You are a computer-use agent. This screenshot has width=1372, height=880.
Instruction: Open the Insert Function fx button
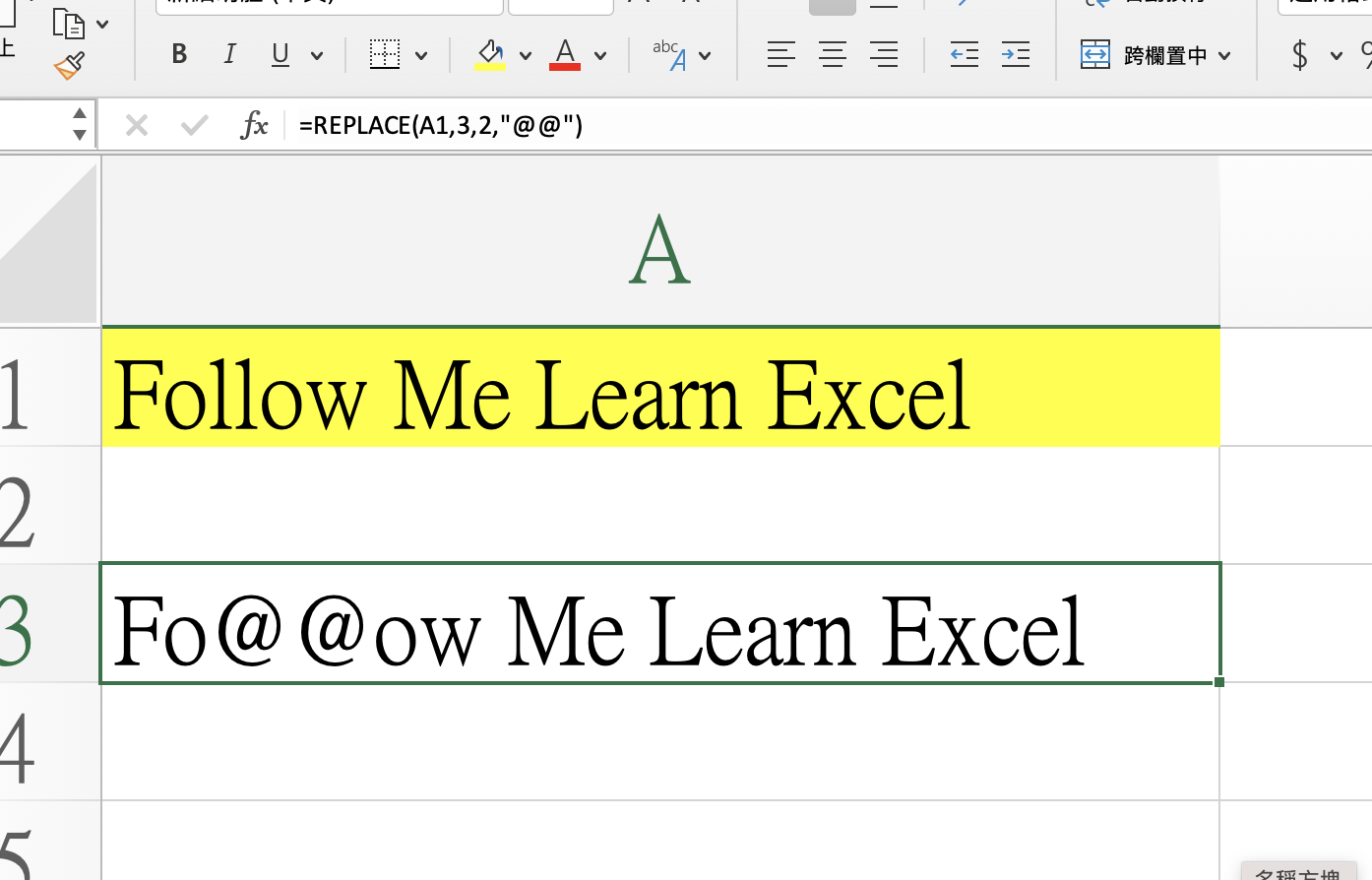pyautogui.click(x=254, y=125)
